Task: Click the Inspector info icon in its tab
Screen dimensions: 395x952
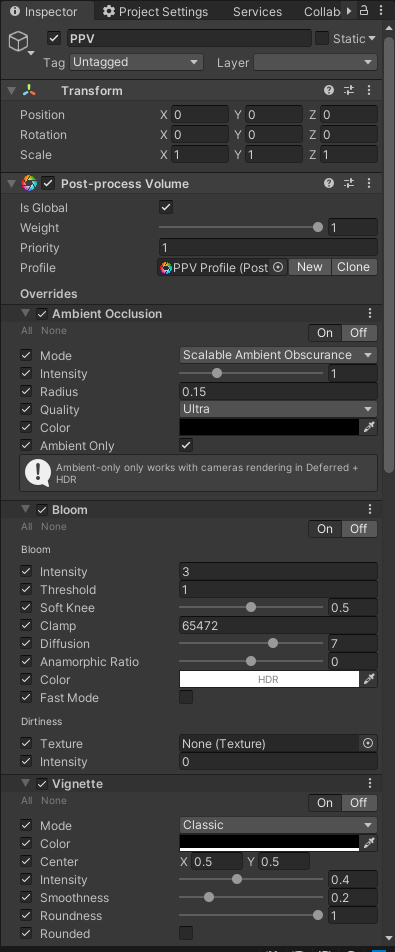Action: pyautogui.click(x=15, y=11)
